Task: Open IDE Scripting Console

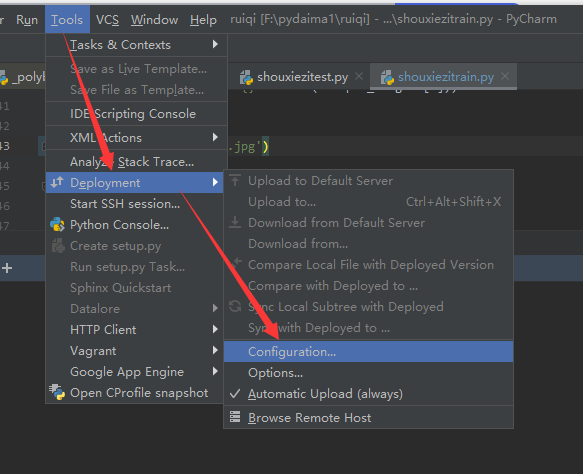Action: (136, 114)
